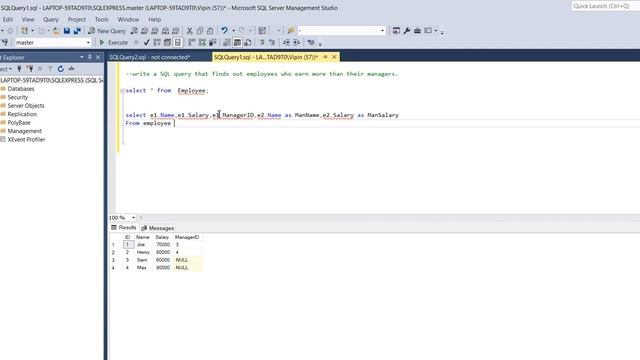Open the Undo history dropdown arrow

(233, 31)
